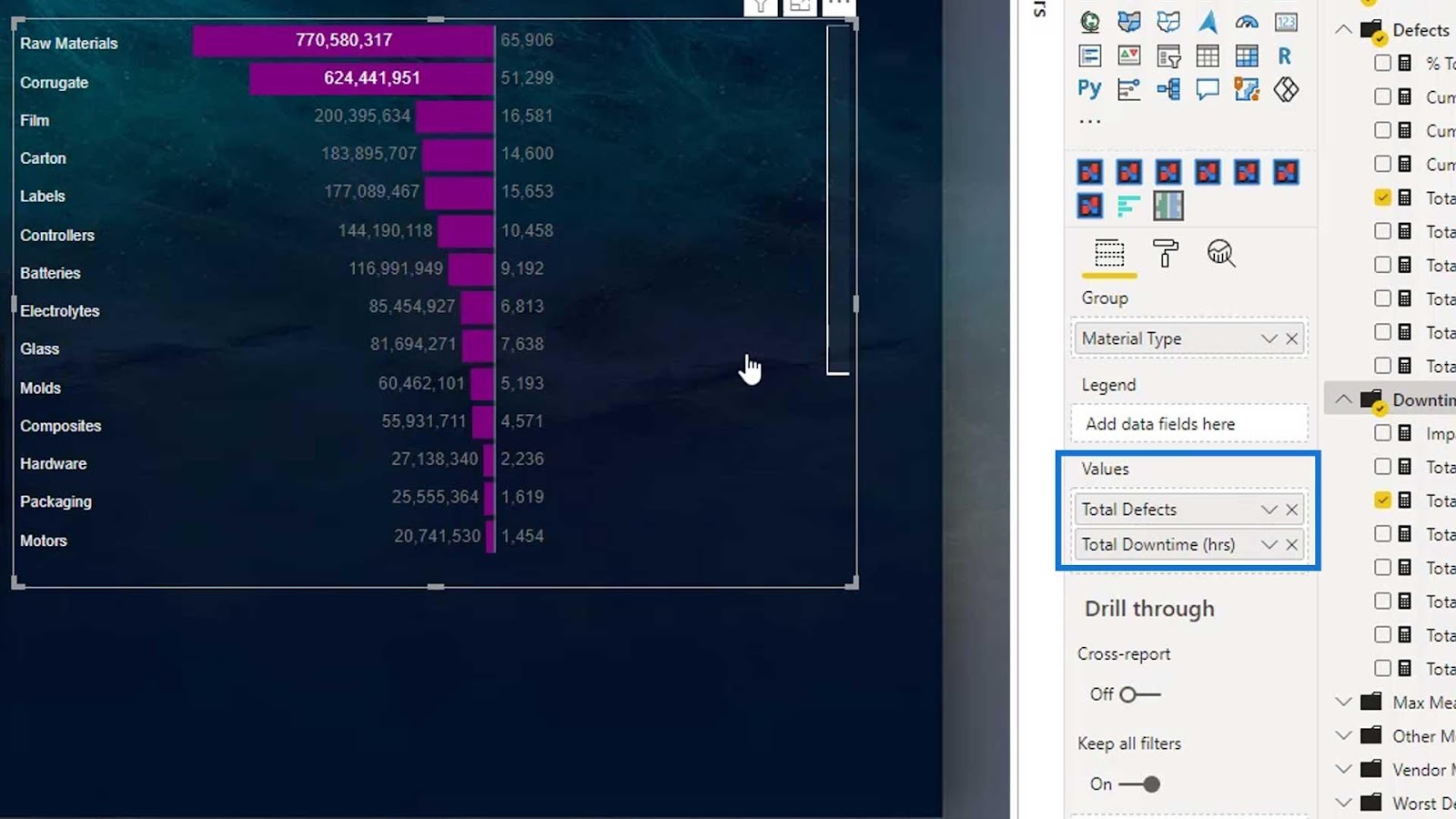The image size is (1456, 819).
Task: Click the 'Glass' category label
Action: point(40,349)
